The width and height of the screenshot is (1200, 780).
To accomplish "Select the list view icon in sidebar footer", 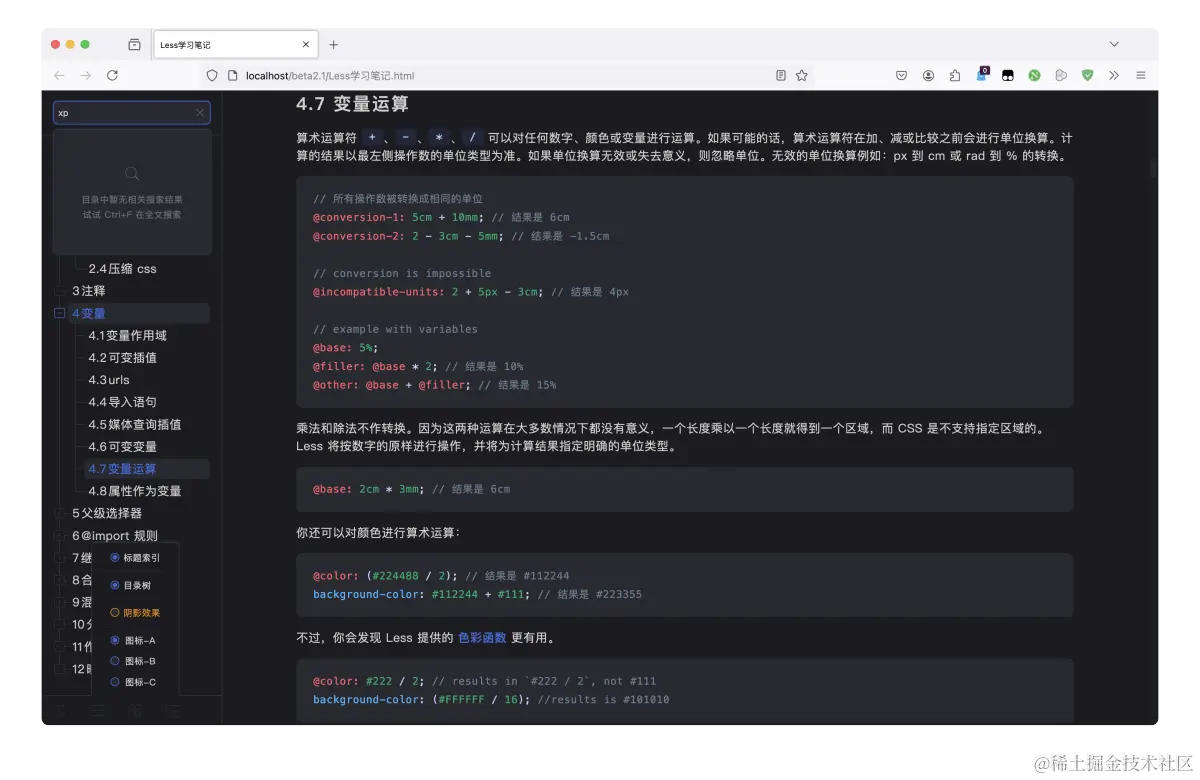I will pos(99,710).
